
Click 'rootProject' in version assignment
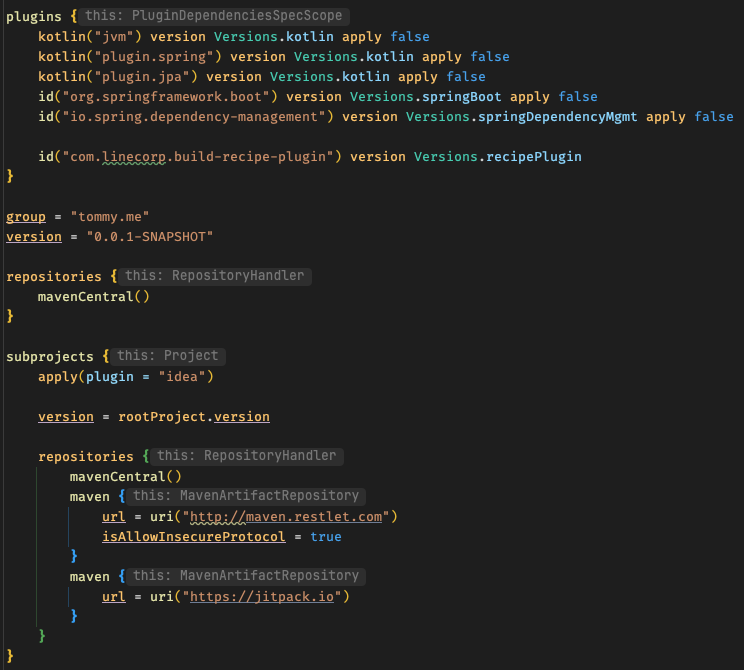[x=161, y=417]
